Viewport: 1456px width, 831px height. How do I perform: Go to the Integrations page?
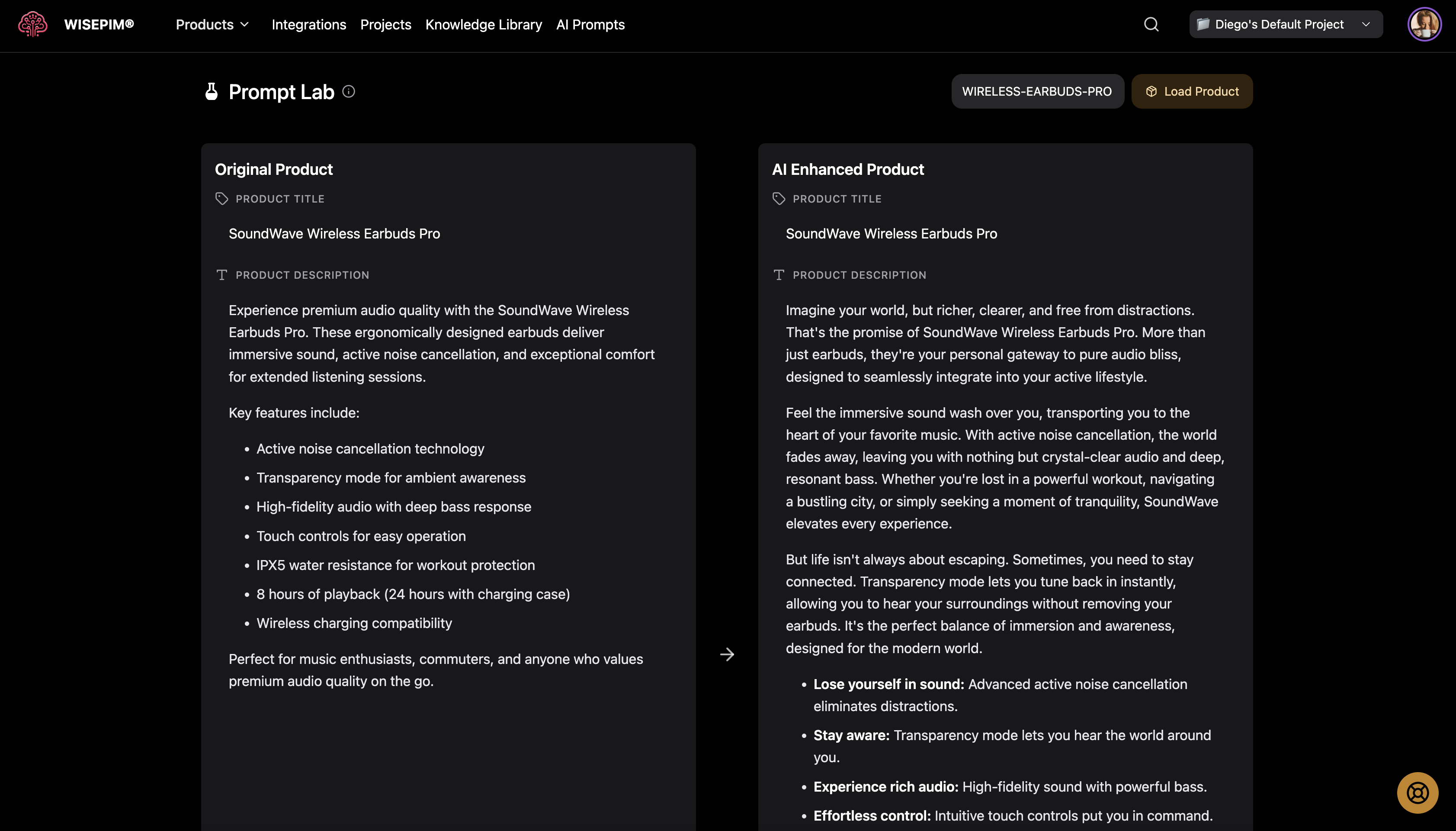(308, 25)
